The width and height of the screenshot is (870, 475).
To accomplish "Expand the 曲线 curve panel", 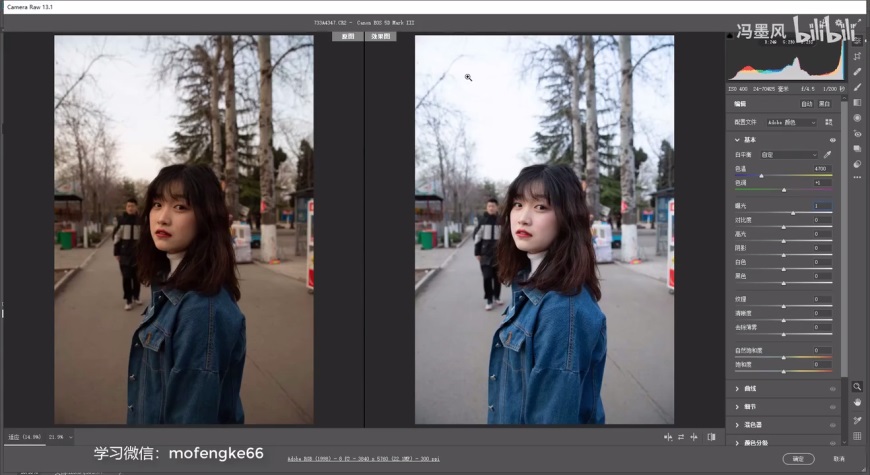I will tap(737, 389).
